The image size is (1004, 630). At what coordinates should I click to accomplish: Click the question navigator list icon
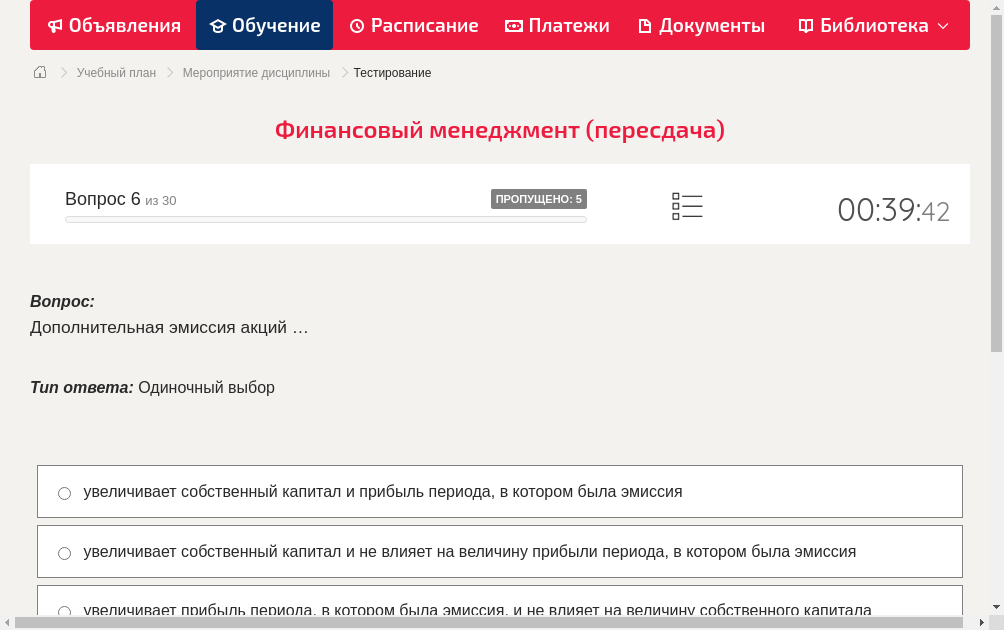pos(687,205)
